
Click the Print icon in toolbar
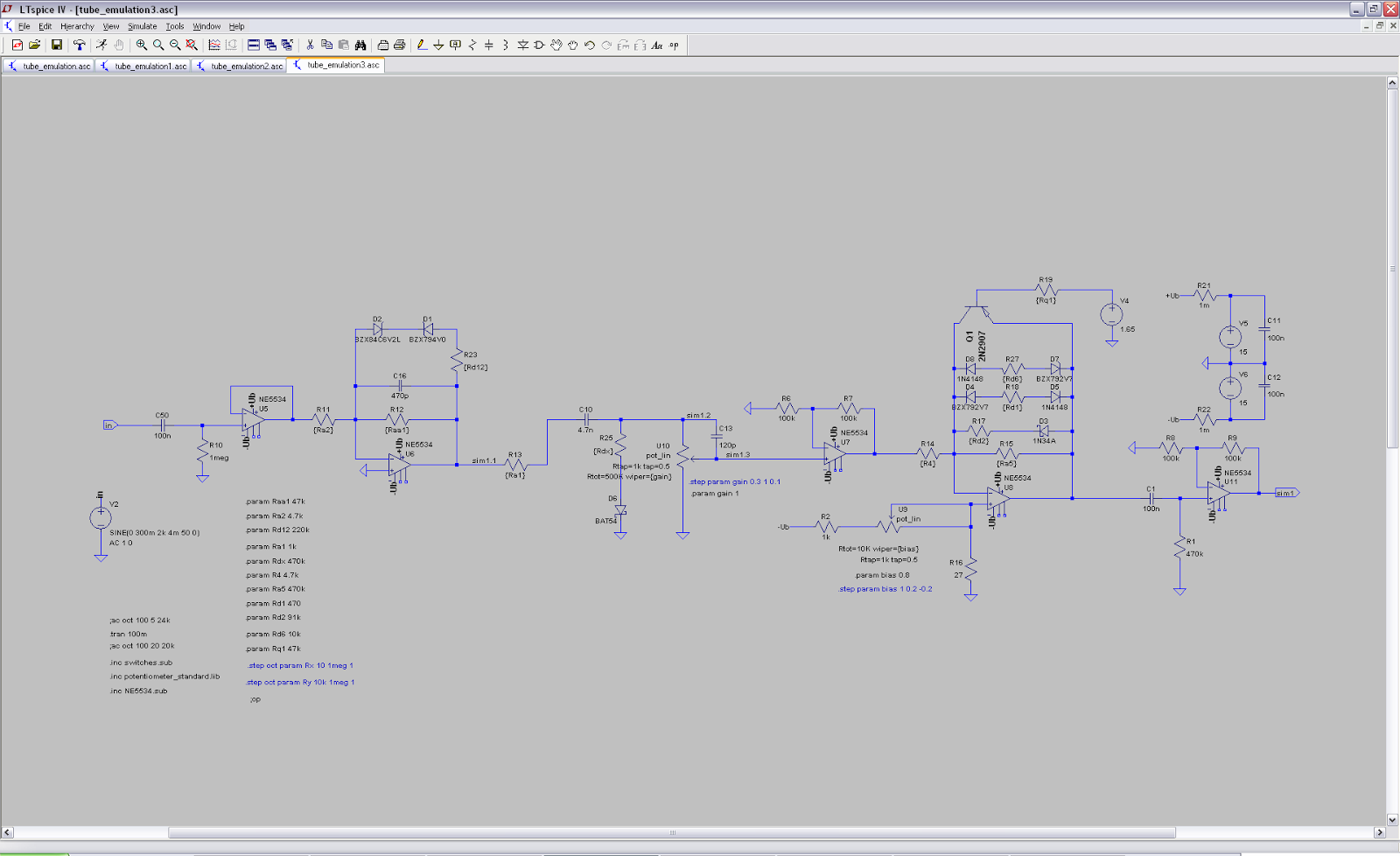[x=399, y=45]
